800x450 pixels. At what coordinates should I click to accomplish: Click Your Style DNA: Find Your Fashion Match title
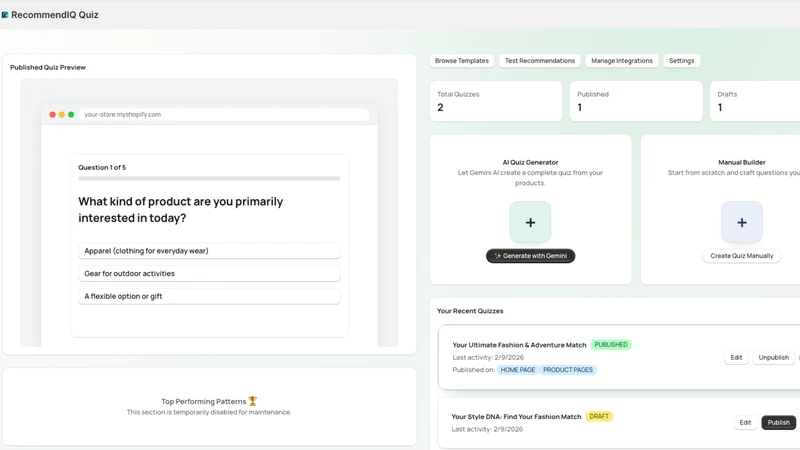pyautogui.click(x=516, y=417)
